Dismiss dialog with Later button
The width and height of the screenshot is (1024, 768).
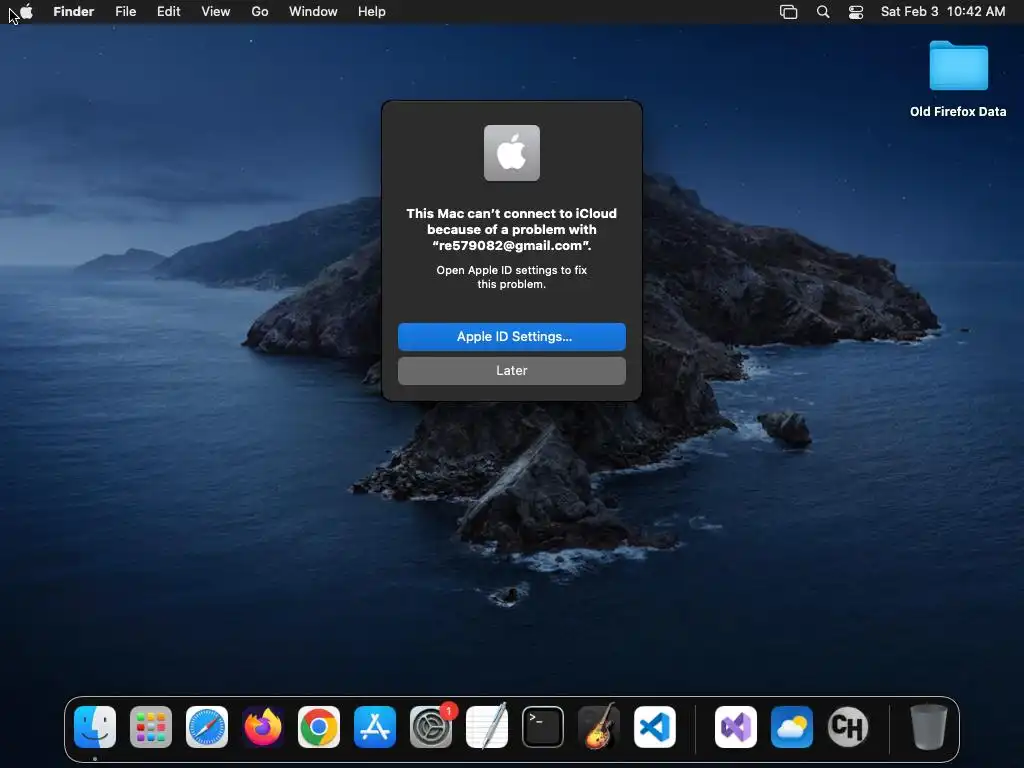[511, 370]
